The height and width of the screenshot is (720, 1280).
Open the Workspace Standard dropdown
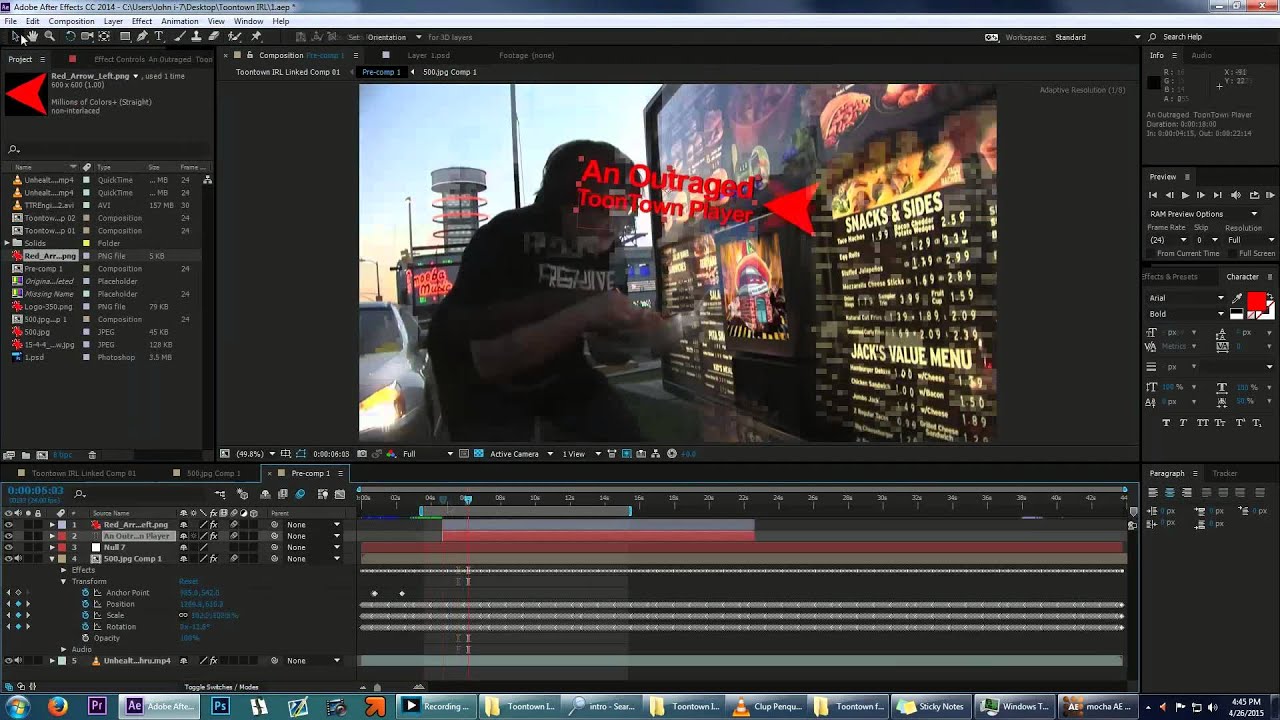click(x=1097, y=37)
